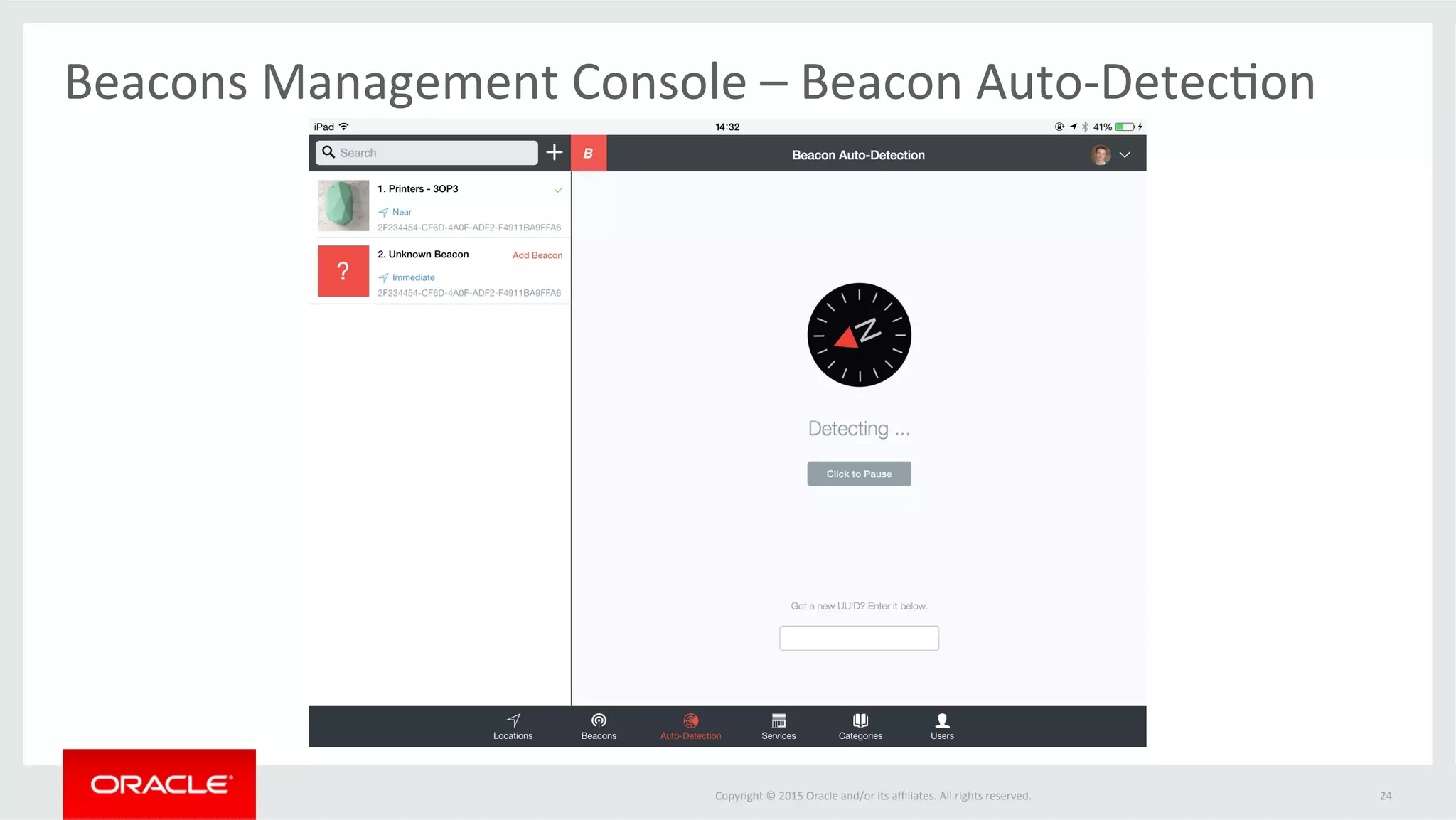
Task: Switch to the Beacons tab
Action: coord(599,727)
